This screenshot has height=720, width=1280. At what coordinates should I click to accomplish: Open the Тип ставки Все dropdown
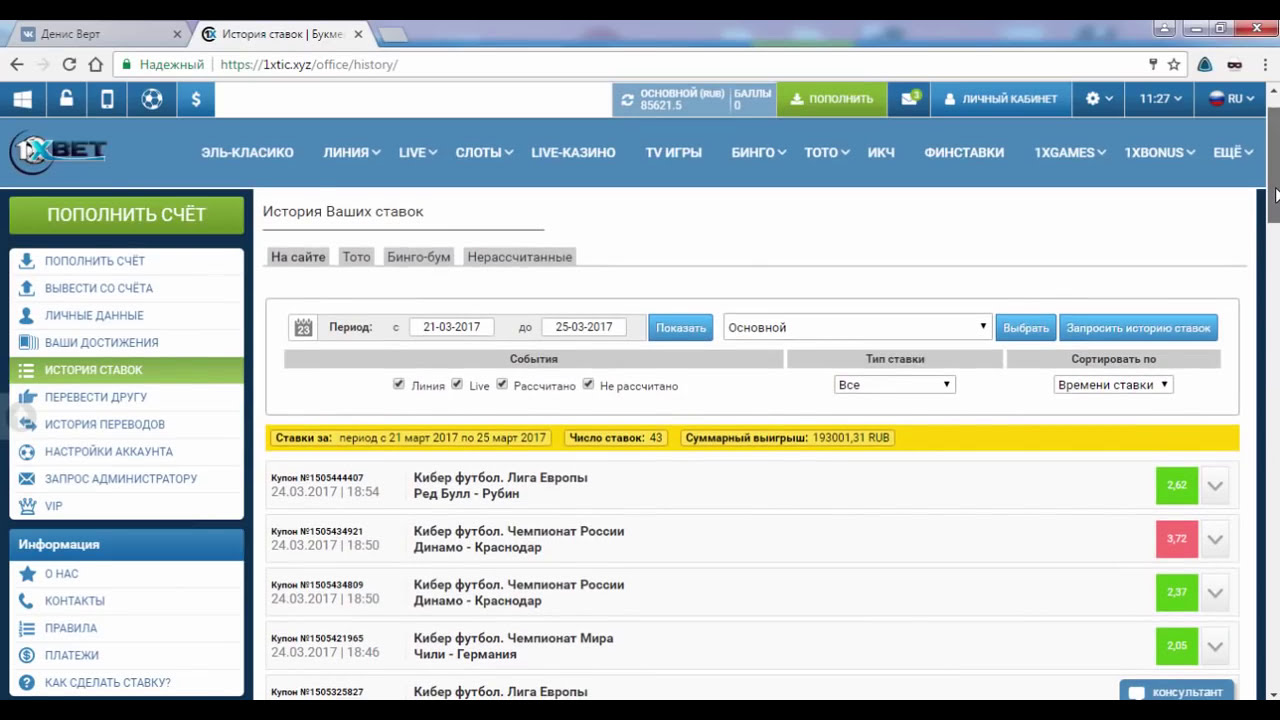pos(895,384)
